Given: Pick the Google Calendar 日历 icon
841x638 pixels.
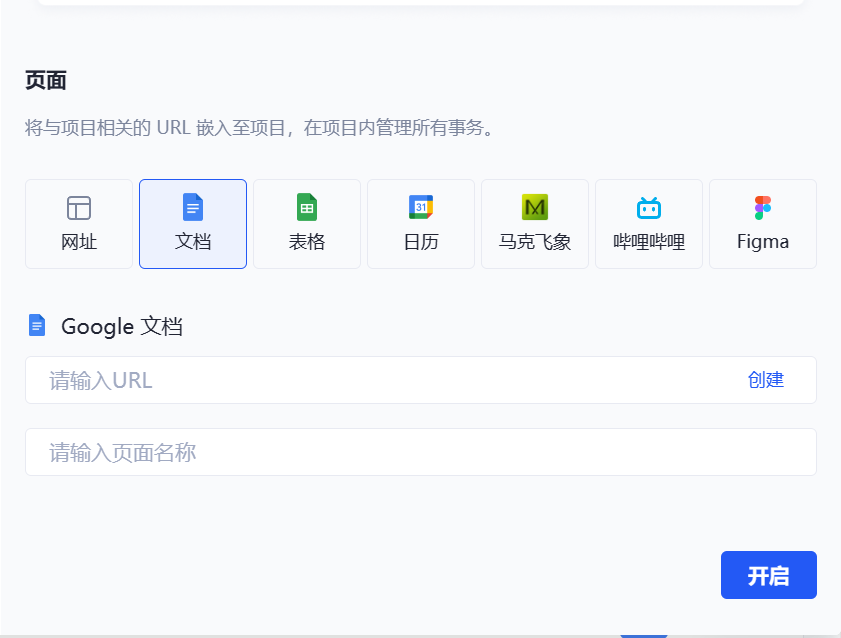Looking at the screenshot, I should 421,207.
